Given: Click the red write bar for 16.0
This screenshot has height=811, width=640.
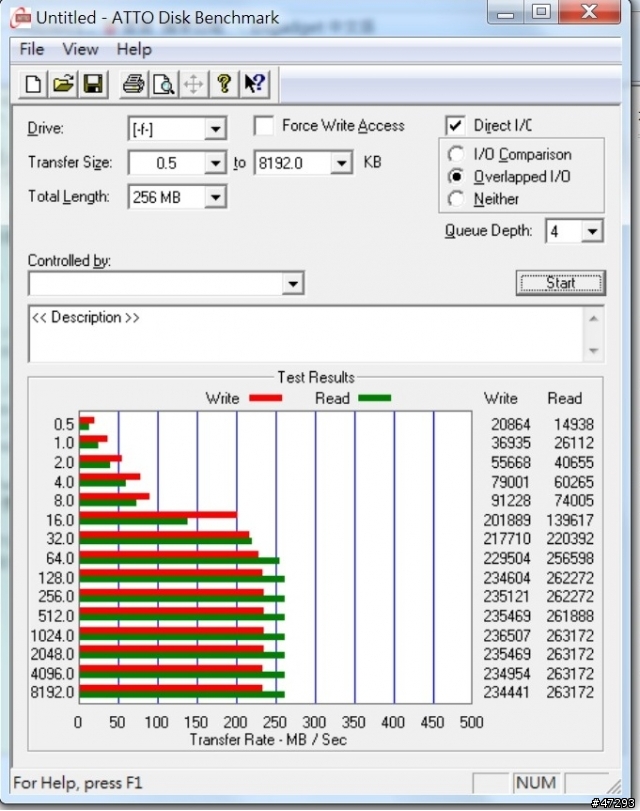Looking at the screenshot, I should point(158,515).
